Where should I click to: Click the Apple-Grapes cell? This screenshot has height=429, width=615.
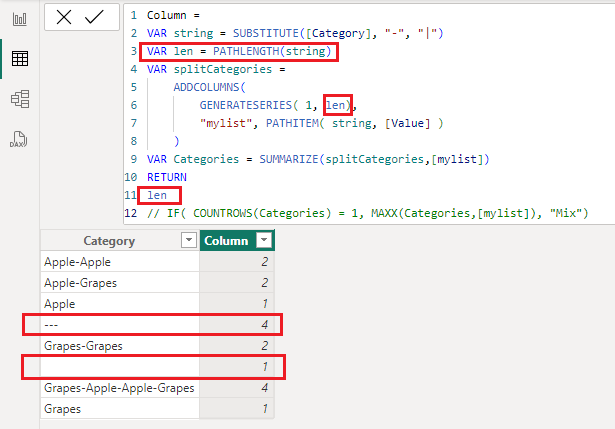pos(120,283)
